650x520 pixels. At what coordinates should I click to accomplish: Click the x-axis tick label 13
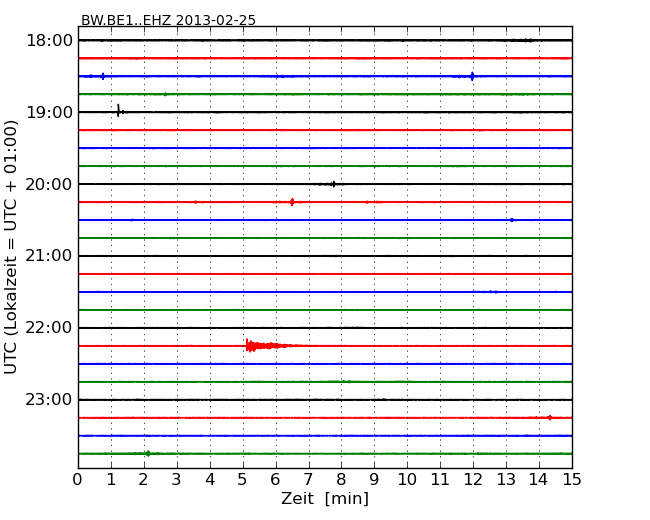tap(506, 479)
